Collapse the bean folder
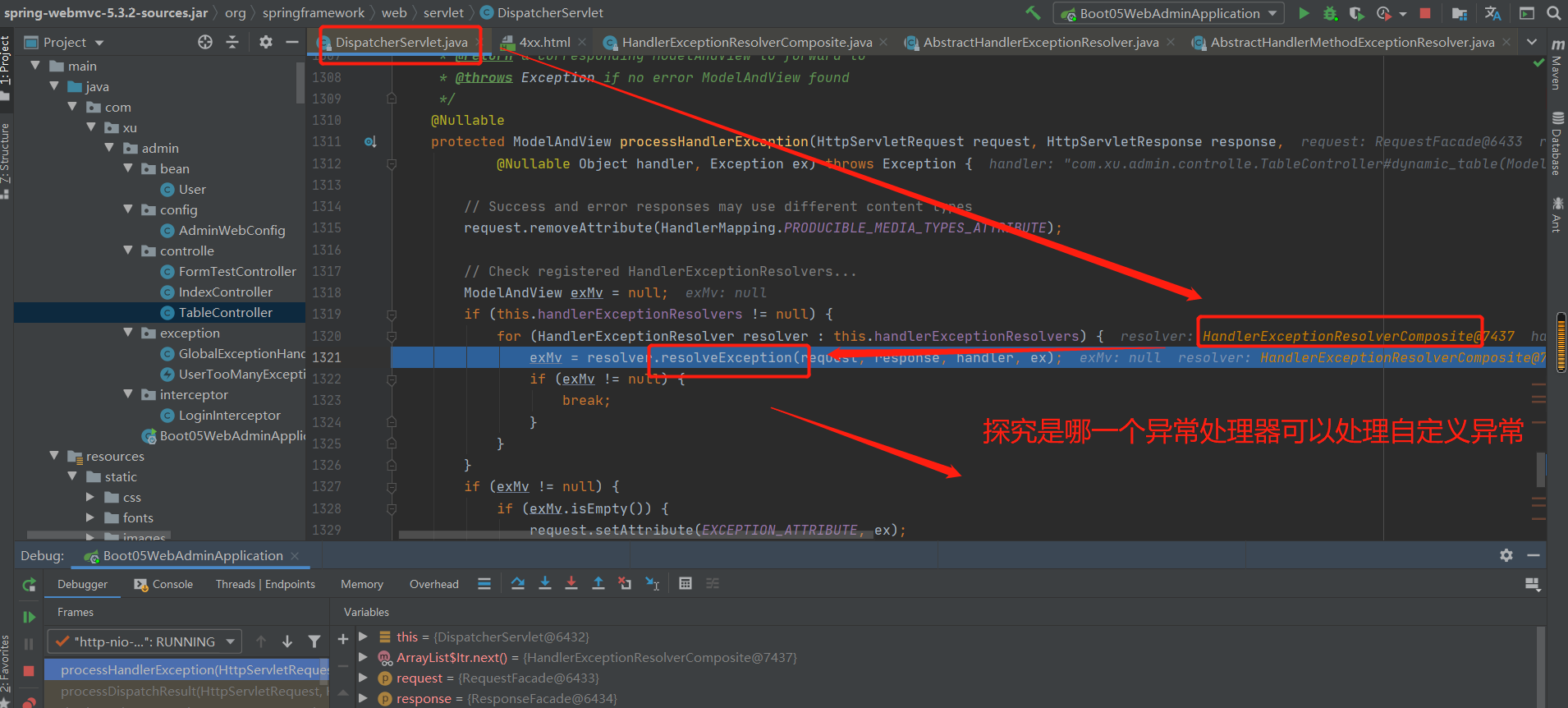The image size is (1568, 708). pos(128,168)
